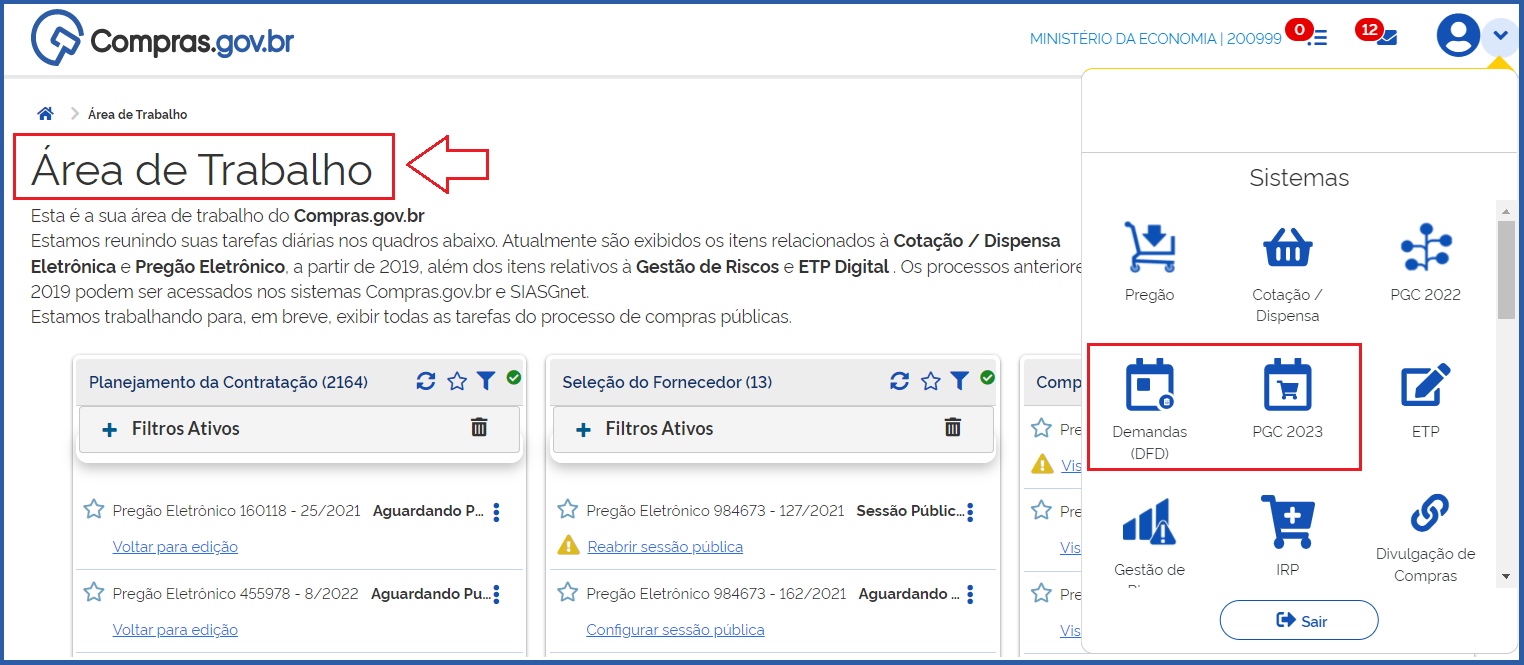This screenshot has height=665, width=1524.
Task: Open three-dot menu for Pregão 984673 - 162/2021
Action: point(970,595)
